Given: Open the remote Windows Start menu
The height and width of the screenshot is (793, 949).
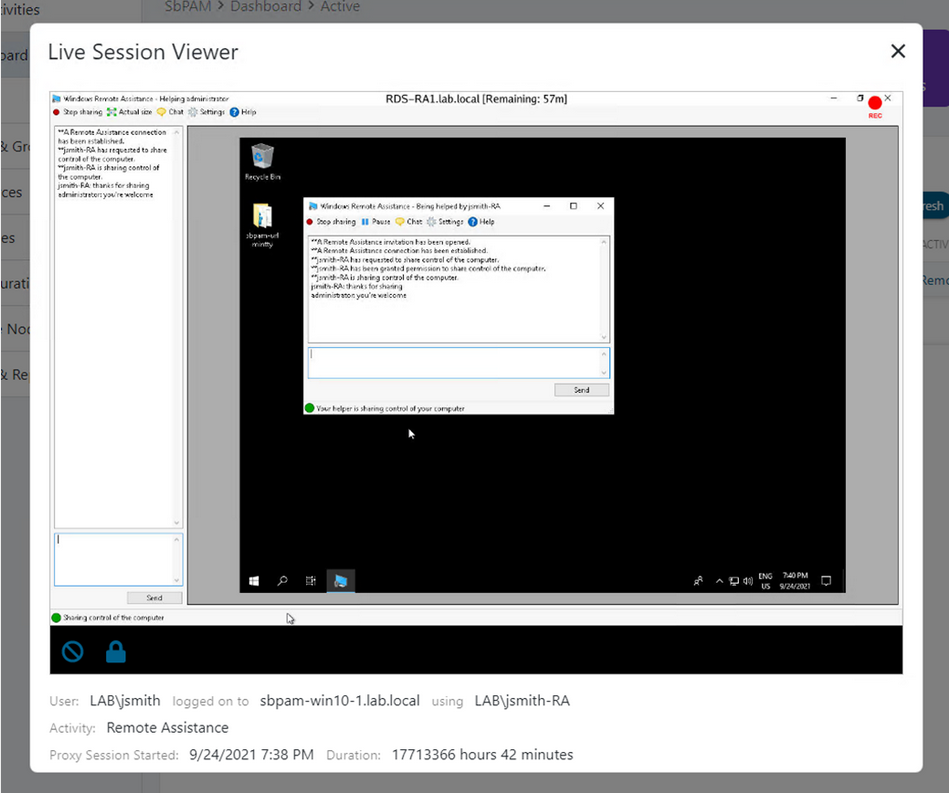Looking at the screenshot, I should pyautogui.click(x=254, y=580).
